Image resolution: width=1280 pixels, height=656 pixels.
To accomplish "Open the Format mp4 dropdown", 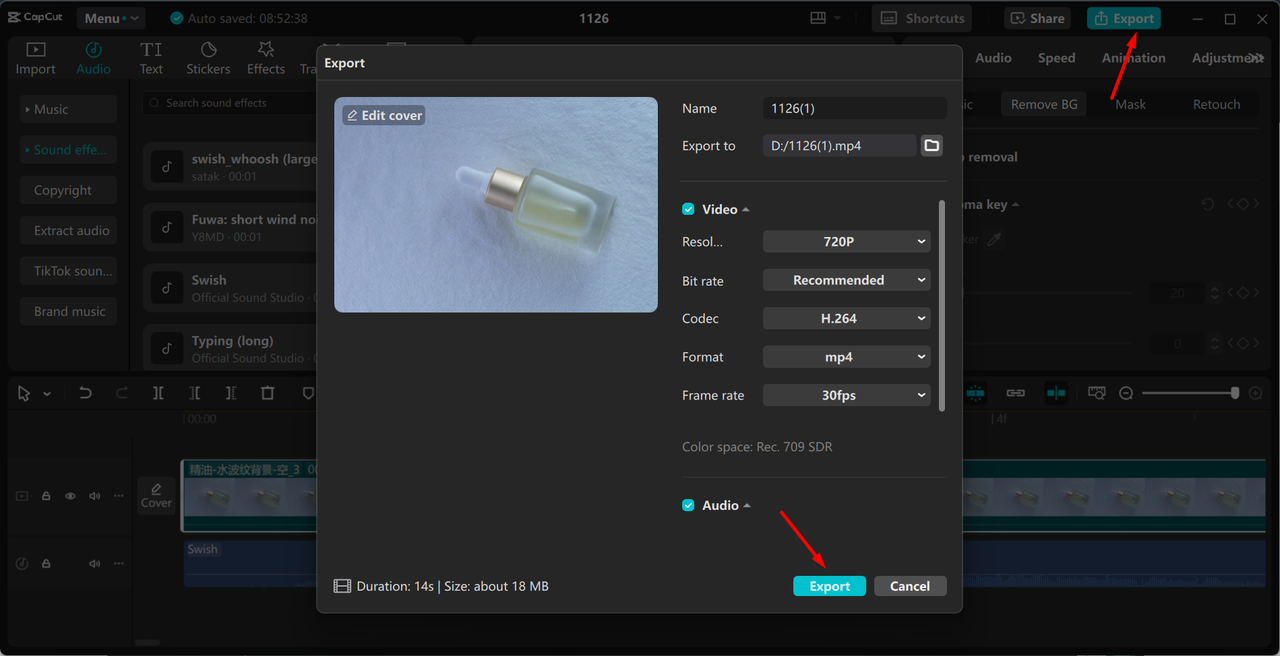I will [x=847, y=357].
